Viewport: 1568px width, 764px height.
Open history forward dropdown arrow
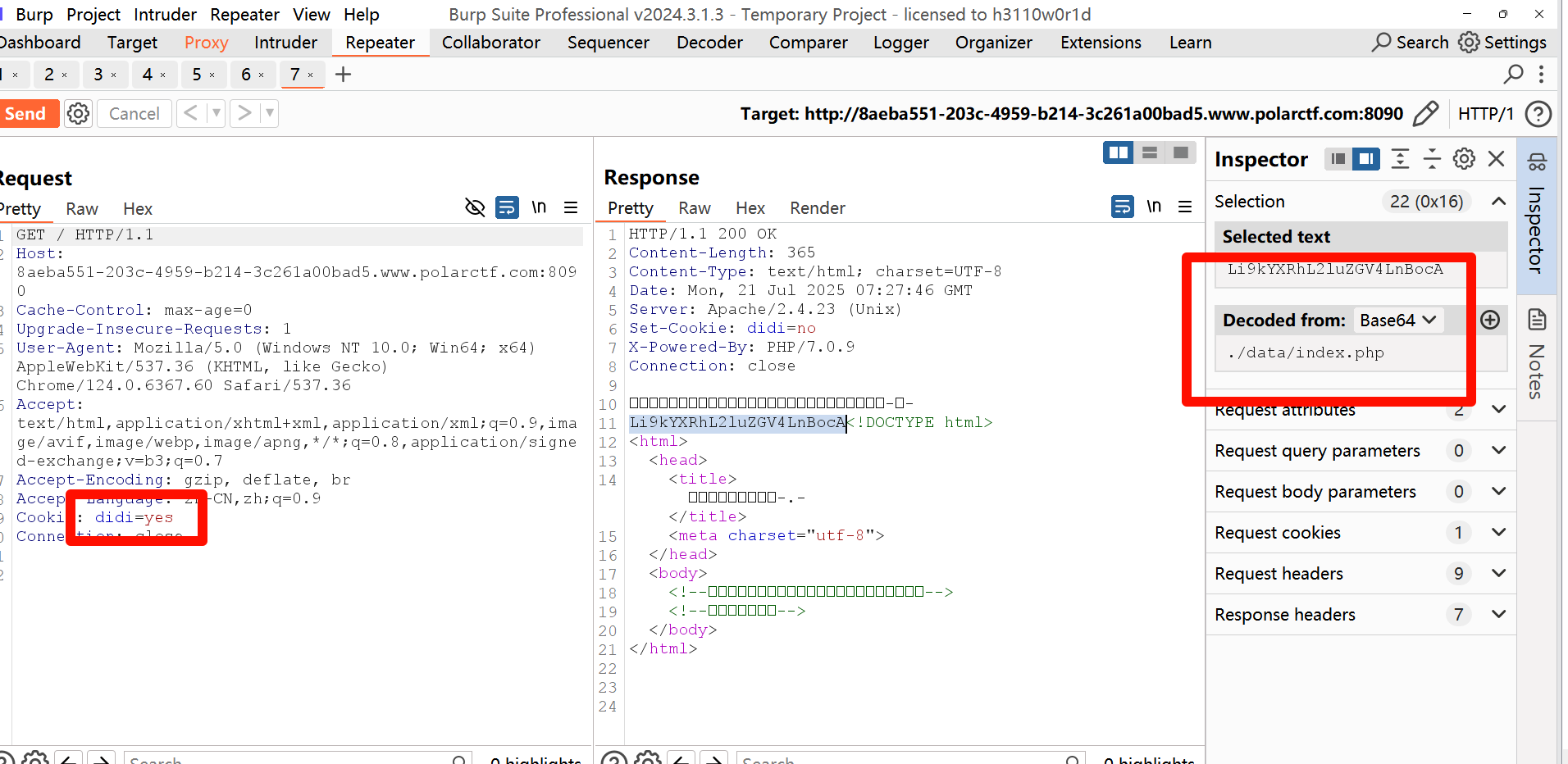click(x=269, y=113)
